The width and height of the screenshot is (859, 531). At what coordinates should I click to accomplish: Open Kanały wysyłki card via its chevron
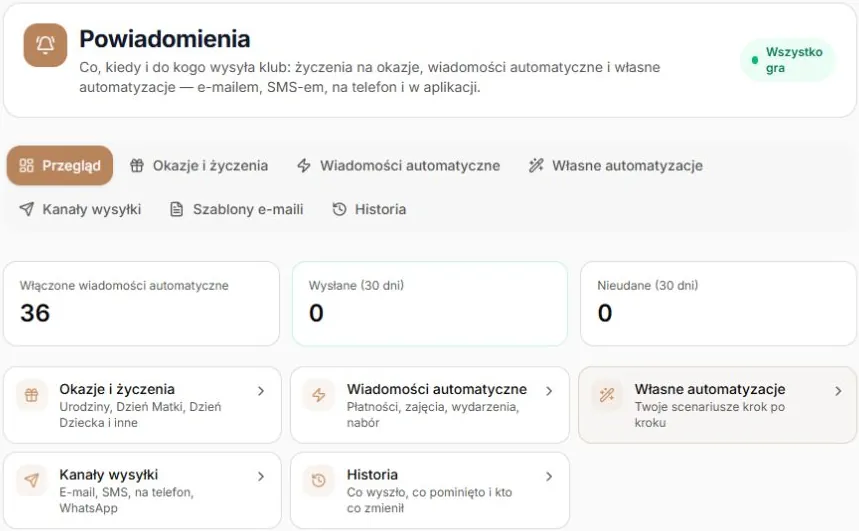[261, 477]
